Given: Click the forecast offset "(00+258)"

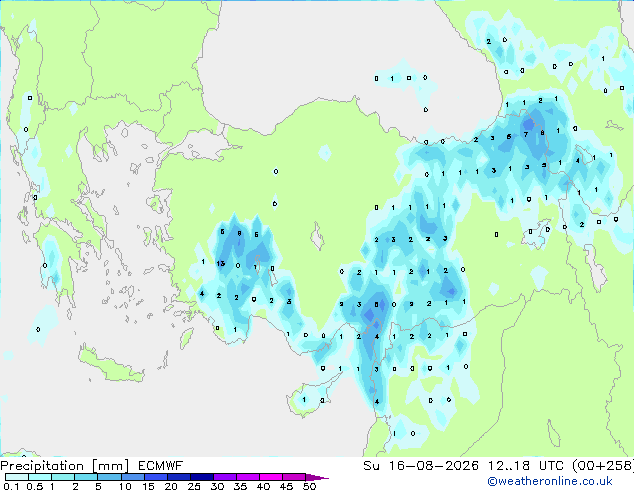Looking at the screenshot, I should pos(603,466).
